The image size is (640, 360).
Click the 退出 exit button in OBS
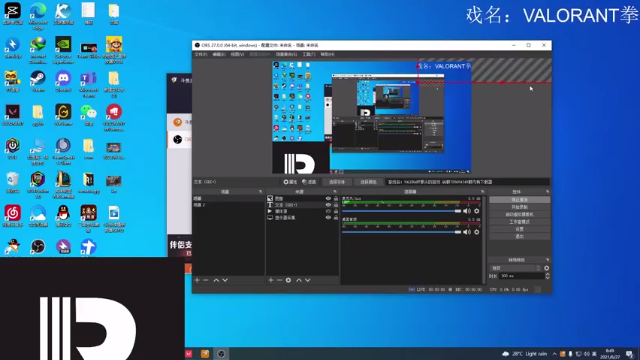(519, 236)
